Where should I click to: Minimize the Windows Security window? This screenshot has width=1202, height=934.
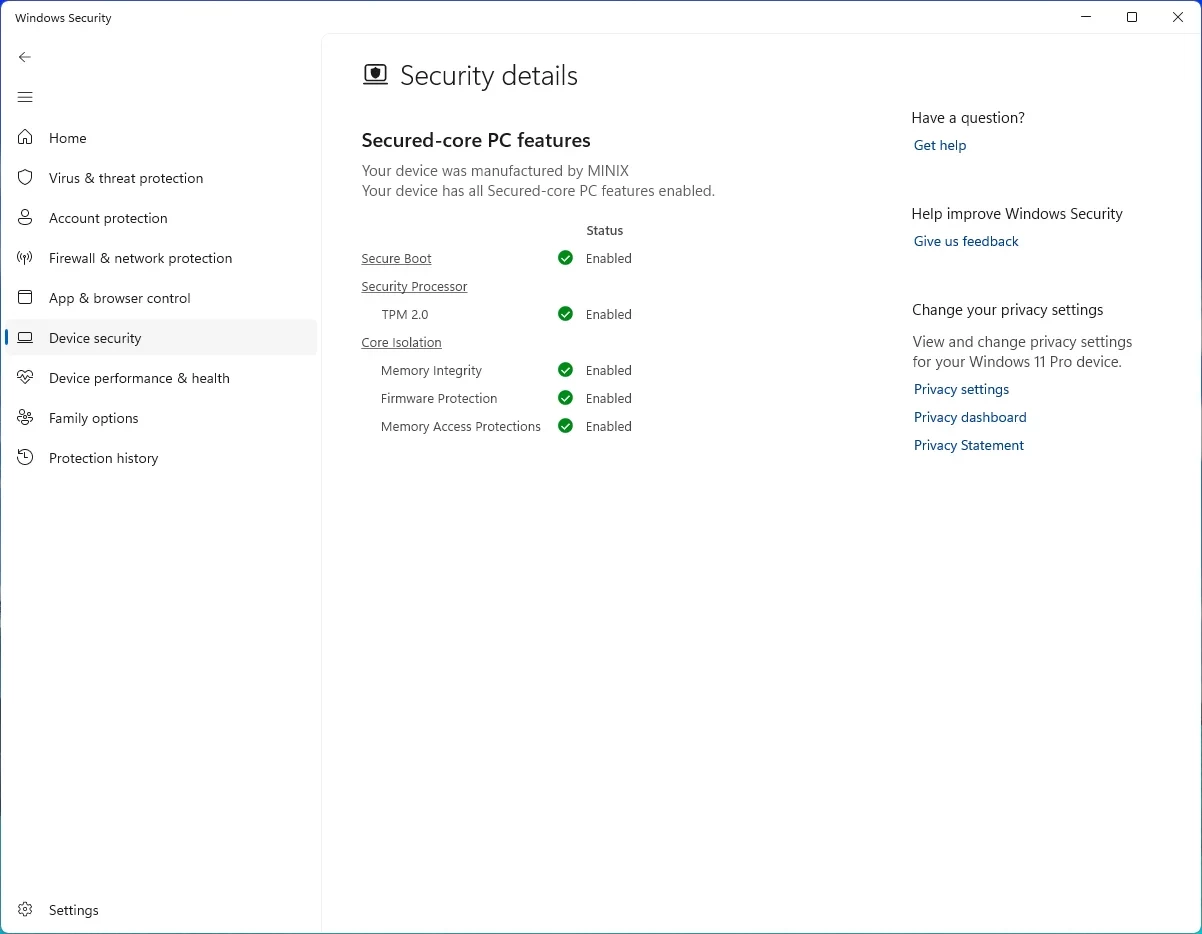point(1086,17)
